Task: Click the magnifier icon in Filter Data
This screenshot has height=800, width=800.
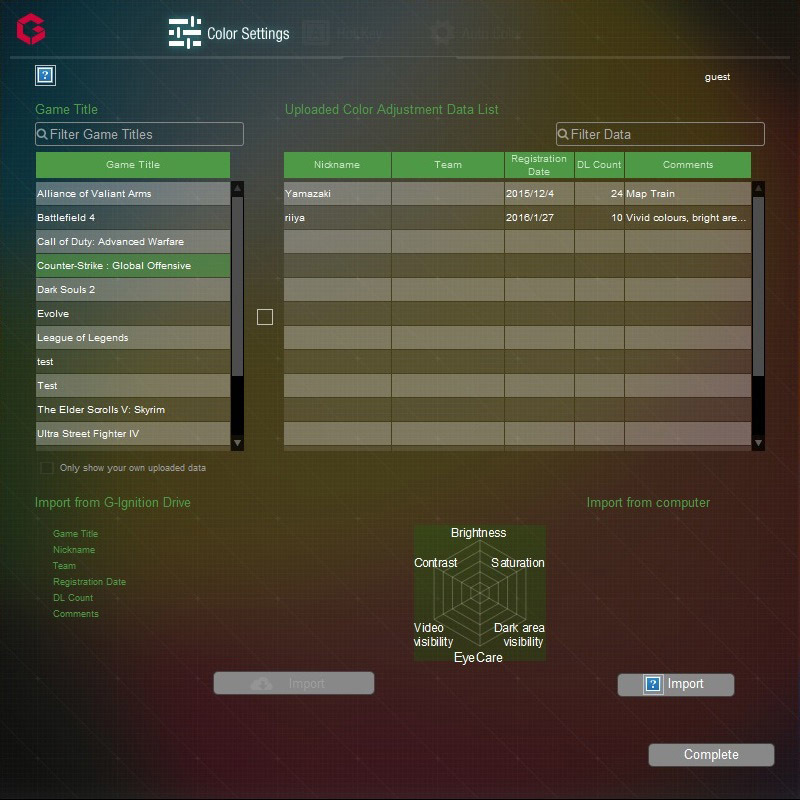Action: (x=563, y=134)
